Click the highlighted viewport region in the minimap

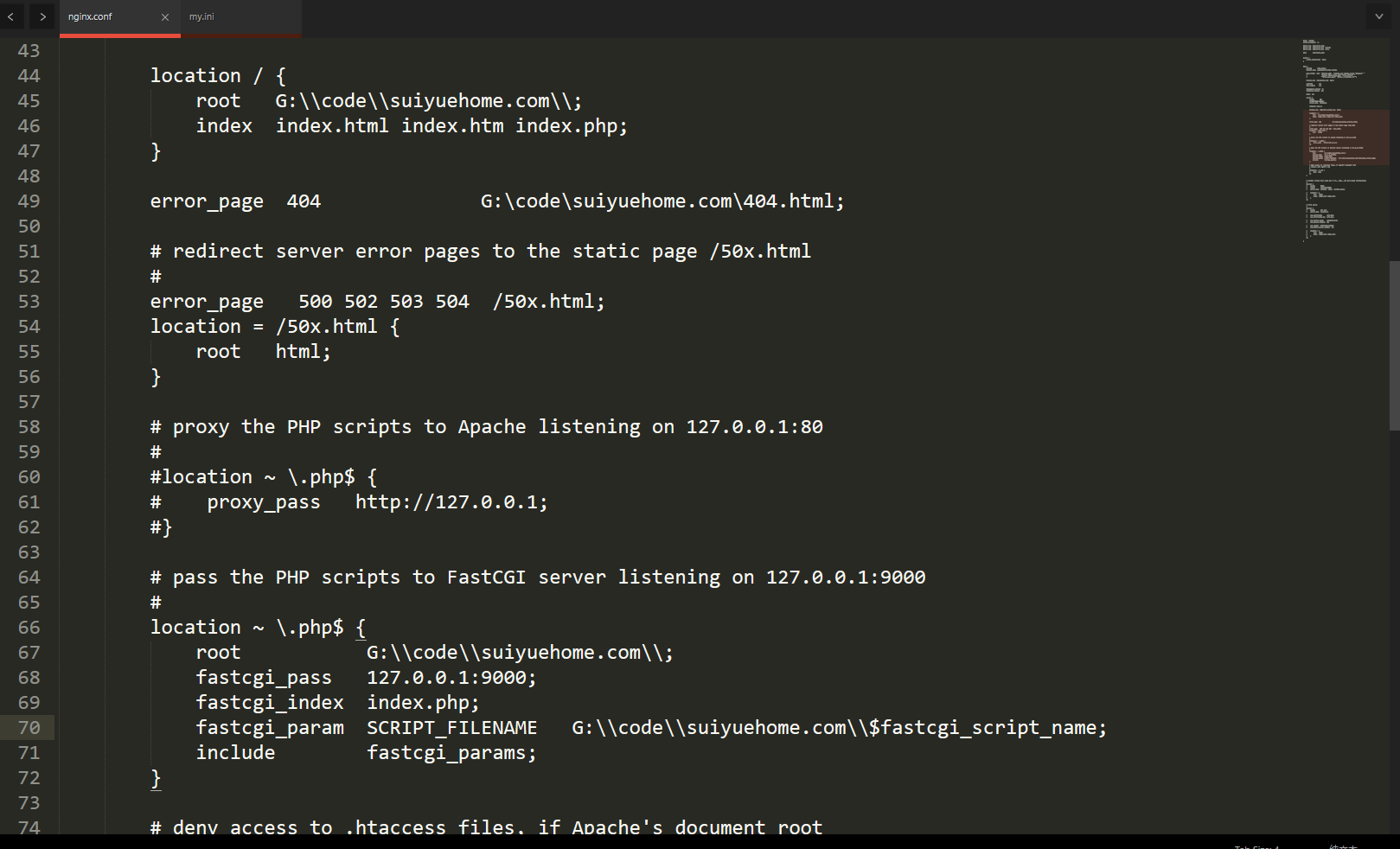(1346, 137)
